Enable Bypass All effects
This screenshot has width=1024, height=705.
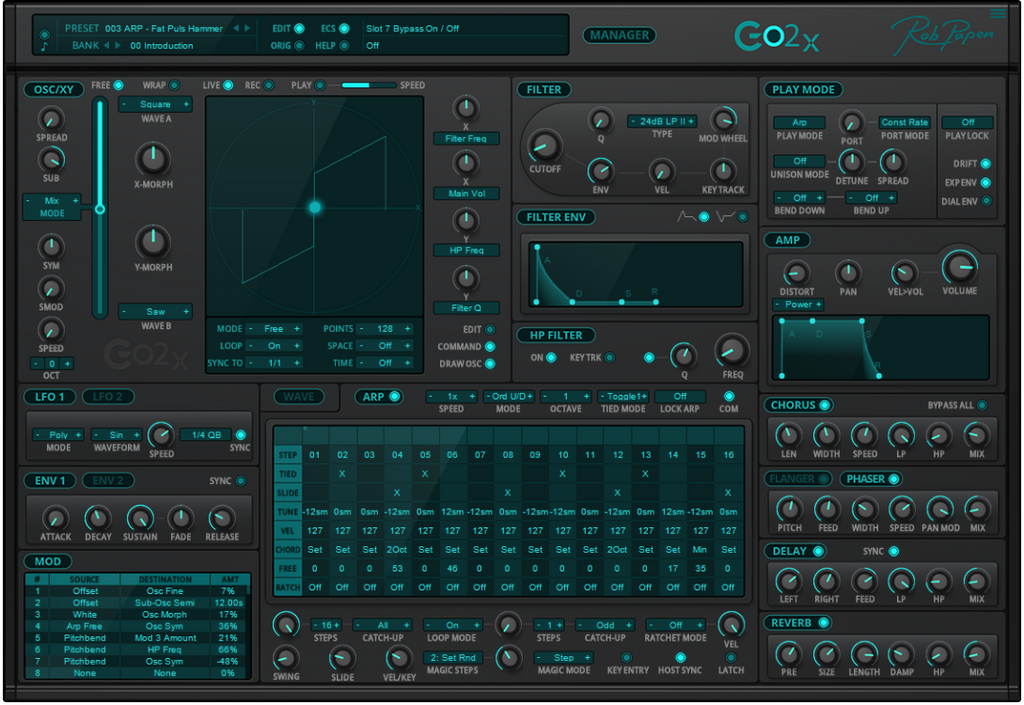[982, 405]
